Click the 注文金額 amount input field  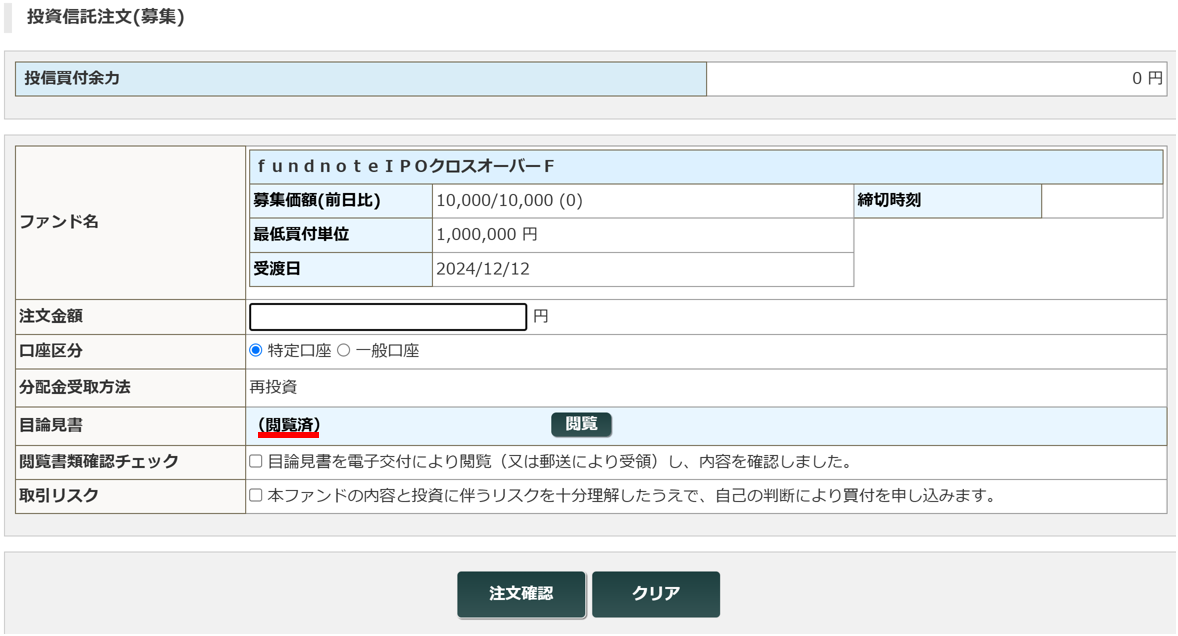[388, 317]
